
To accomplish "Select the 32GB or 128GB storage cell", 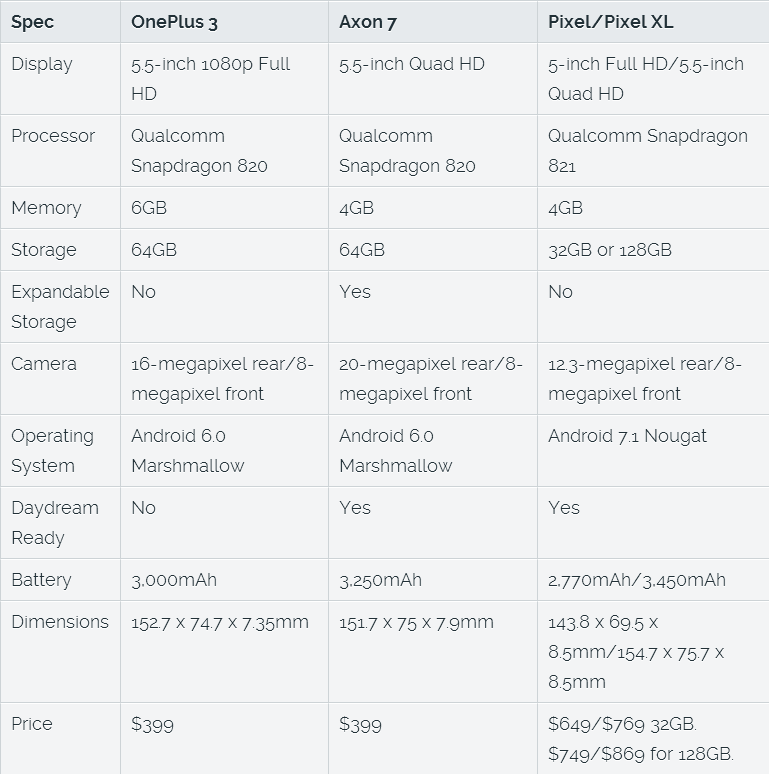I will 610,250.
